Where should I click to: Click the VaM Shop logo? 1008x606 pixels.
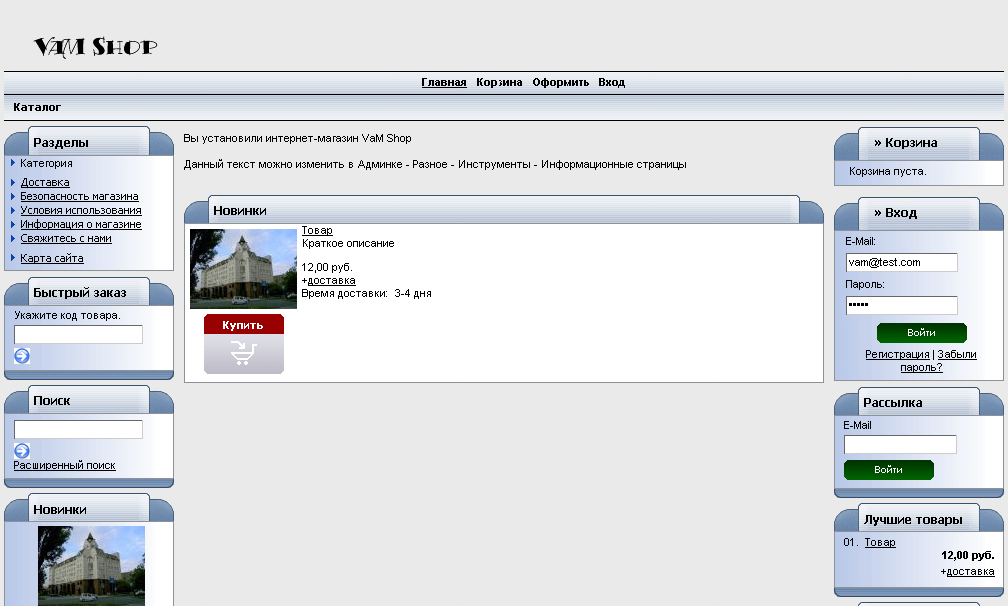(95, 46)
